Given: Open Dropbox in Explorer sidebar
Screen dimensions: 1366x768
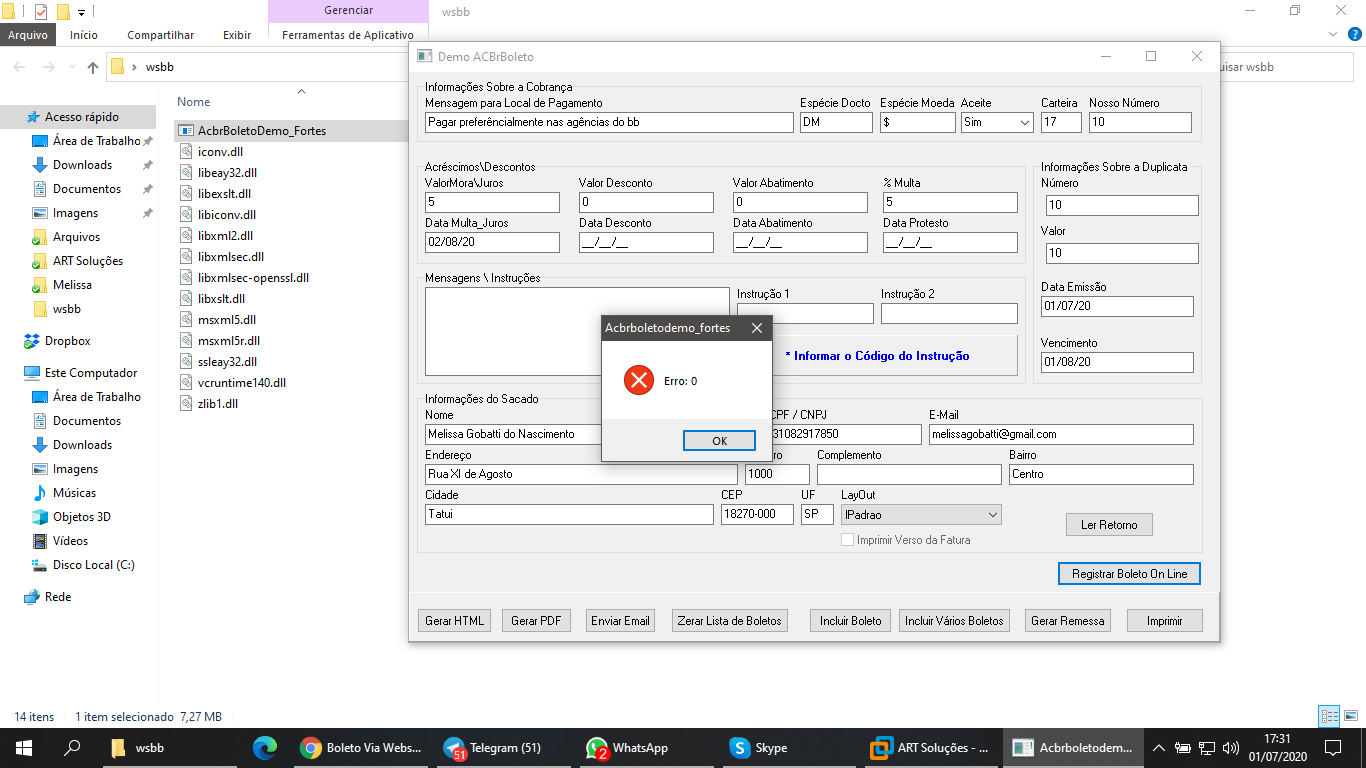Looking at the screenshot, I should pos(67,341).
